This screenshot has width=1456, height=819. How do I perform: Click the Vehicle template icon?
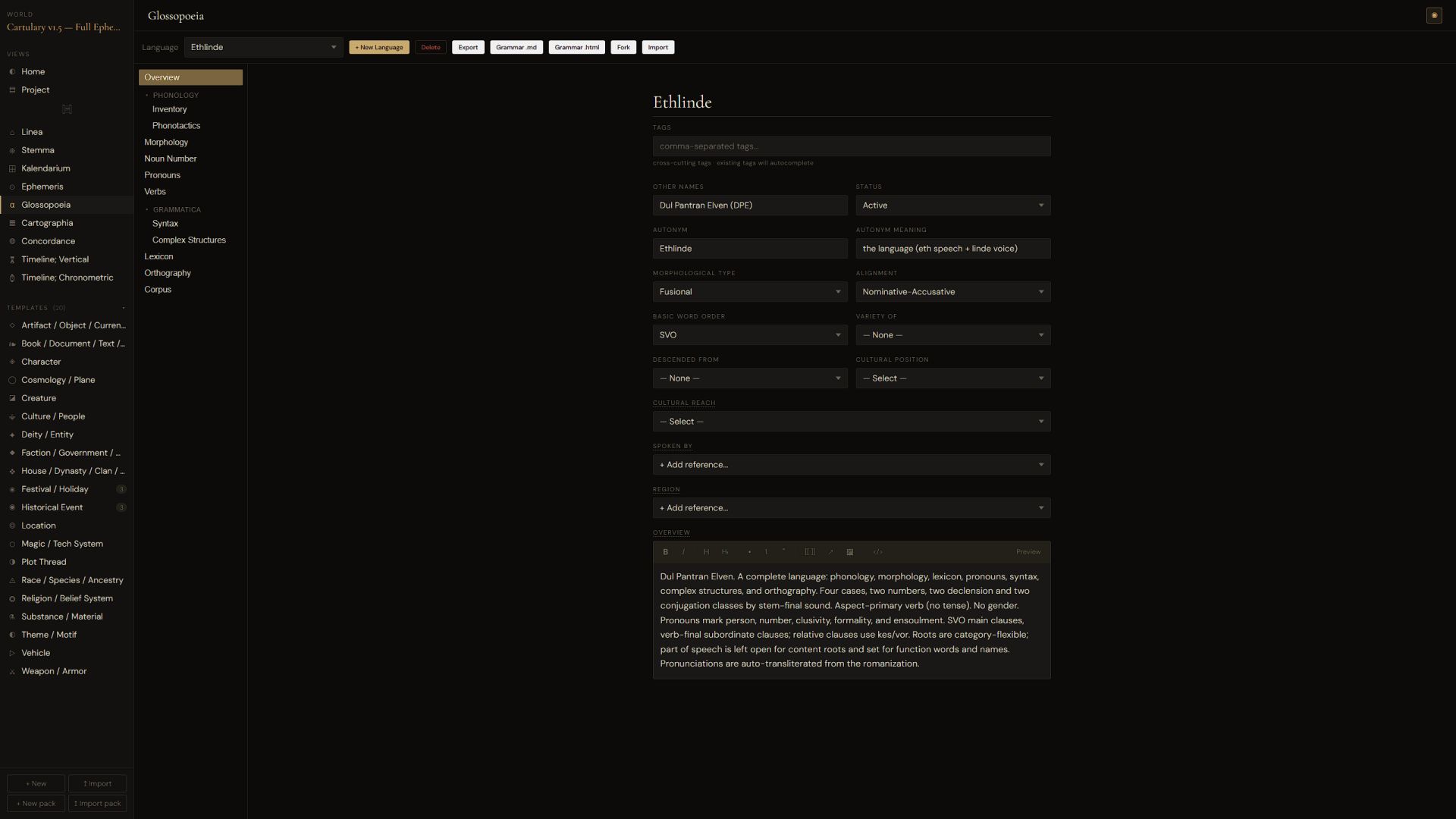coord(12,654)
